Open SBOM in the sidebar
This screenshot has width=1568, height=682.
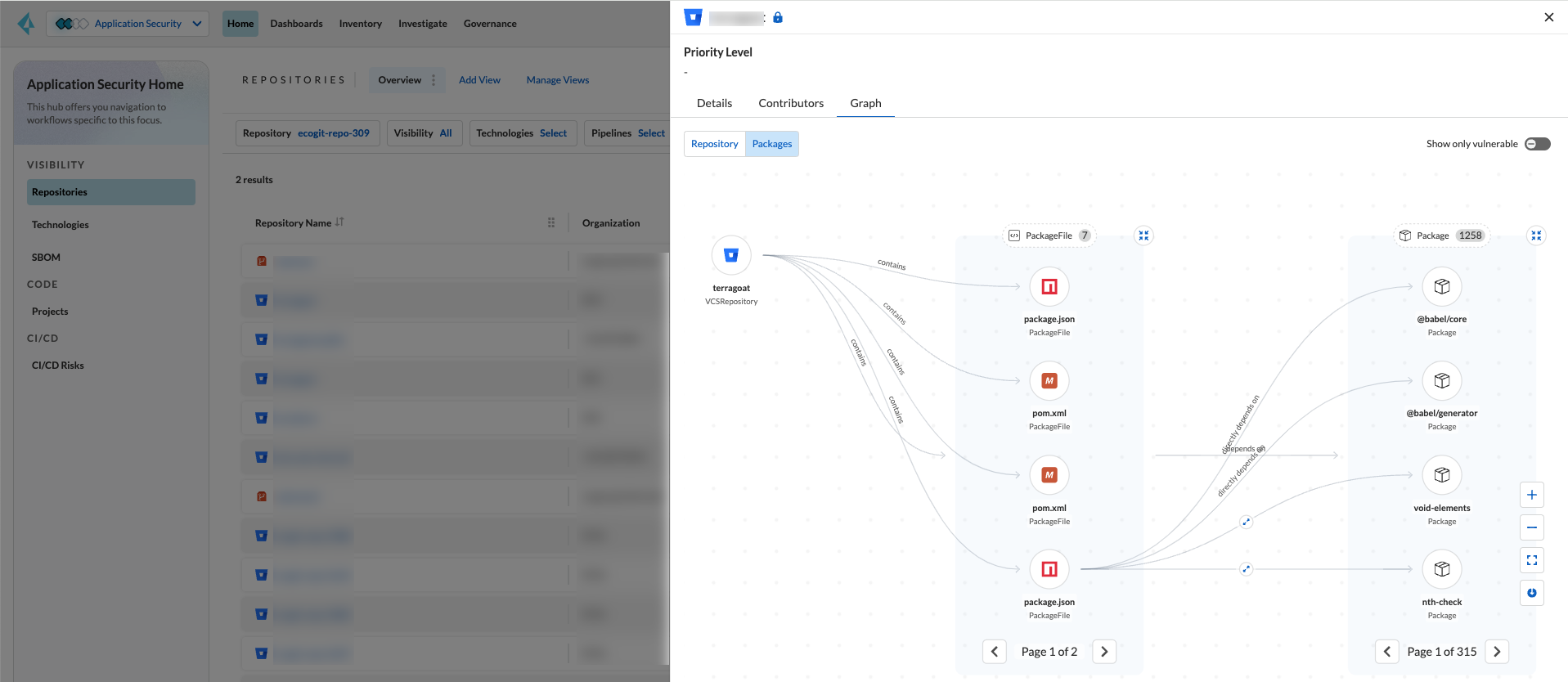[111, 258]
